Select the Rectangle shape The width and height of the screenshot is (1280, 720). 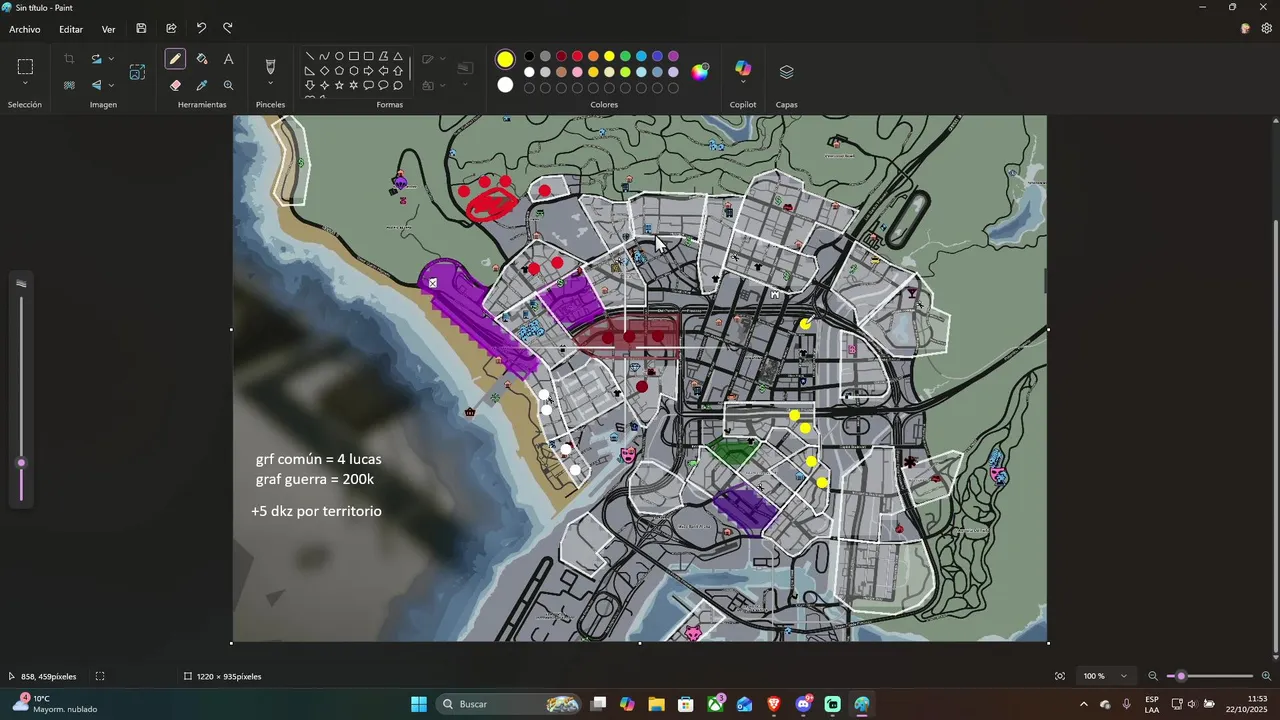coord(354,57)
